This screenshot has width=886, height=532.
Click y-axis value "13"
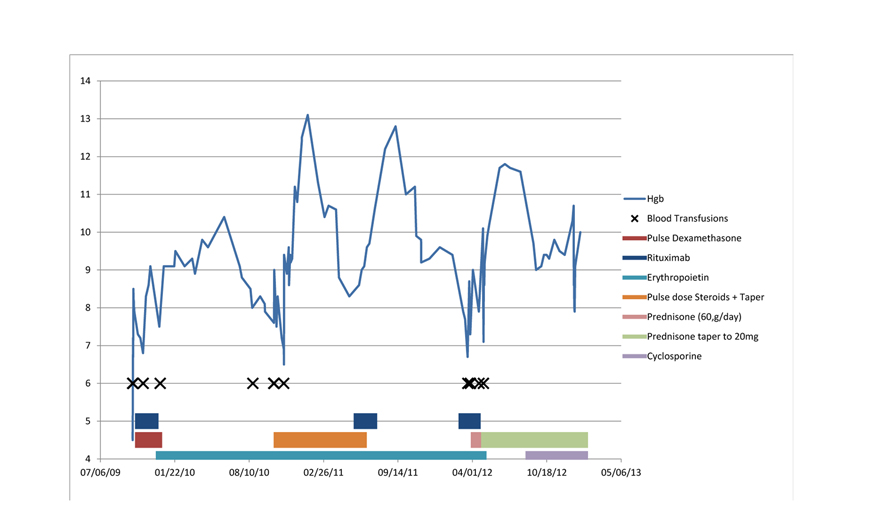click(85, 119)
